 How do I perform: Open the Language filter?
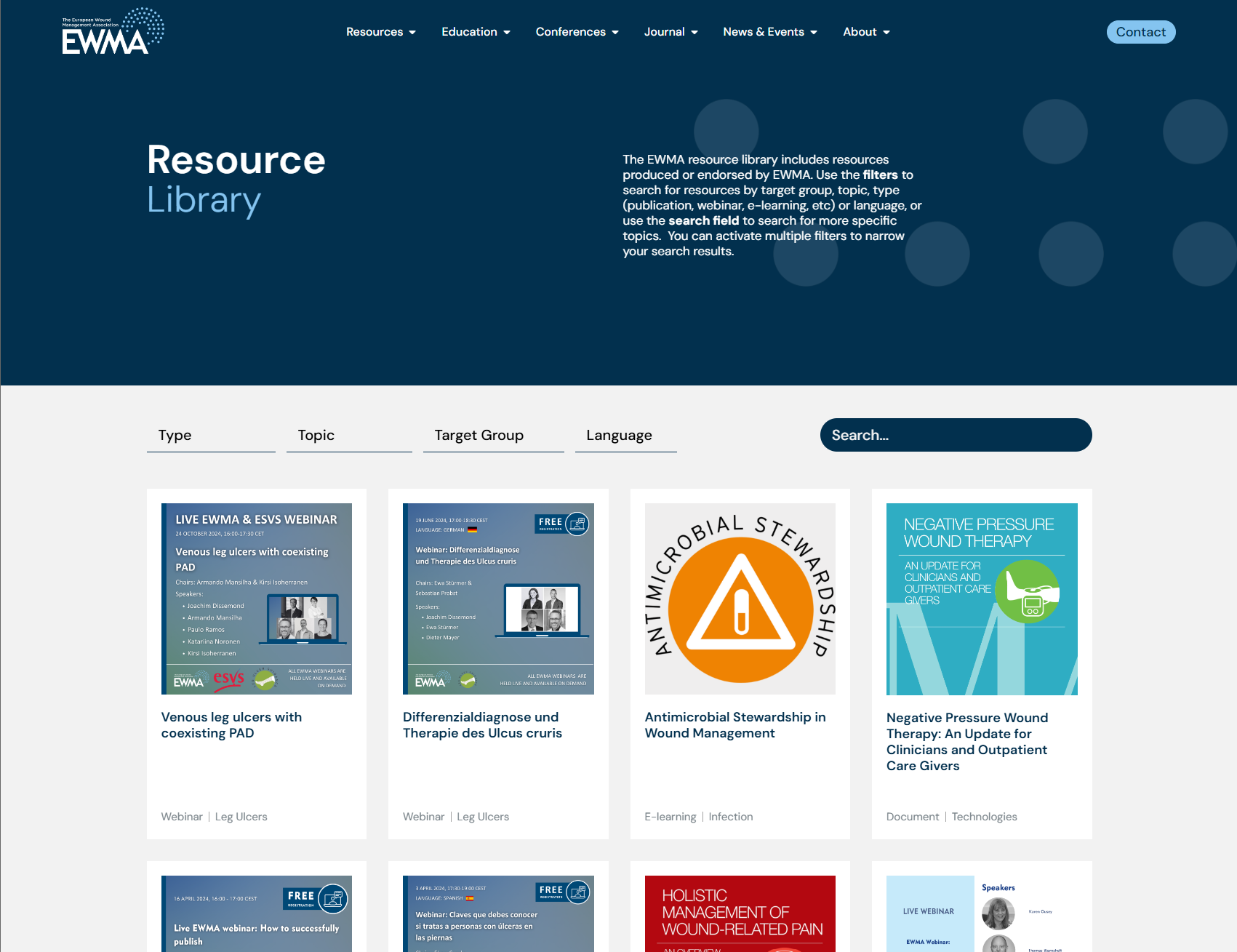[x=625, y=436]
